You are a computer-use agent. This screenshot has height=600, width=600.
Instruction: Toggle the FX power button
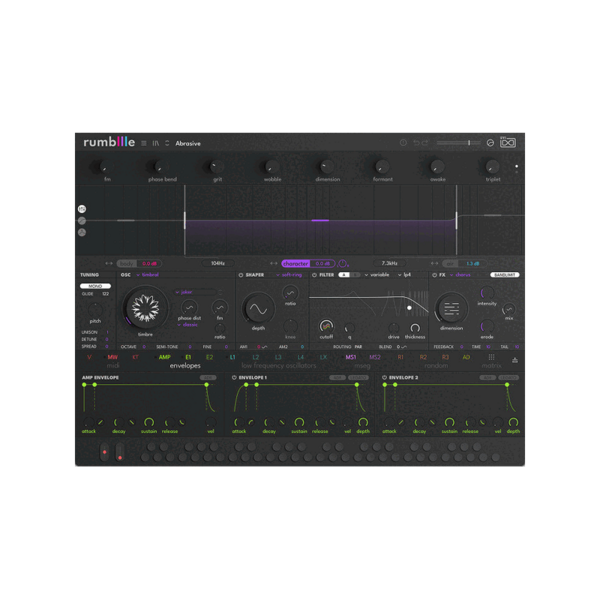point(434,275)
